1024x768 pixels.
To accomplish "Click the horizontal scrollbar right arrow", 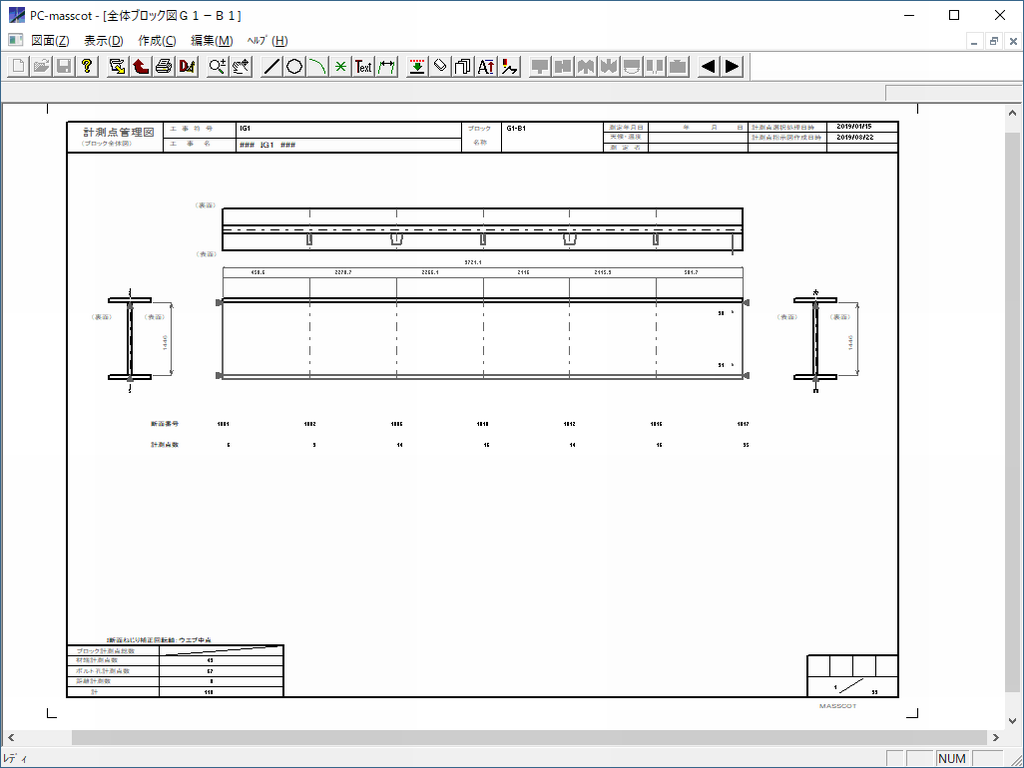I will tap(993, 738).
